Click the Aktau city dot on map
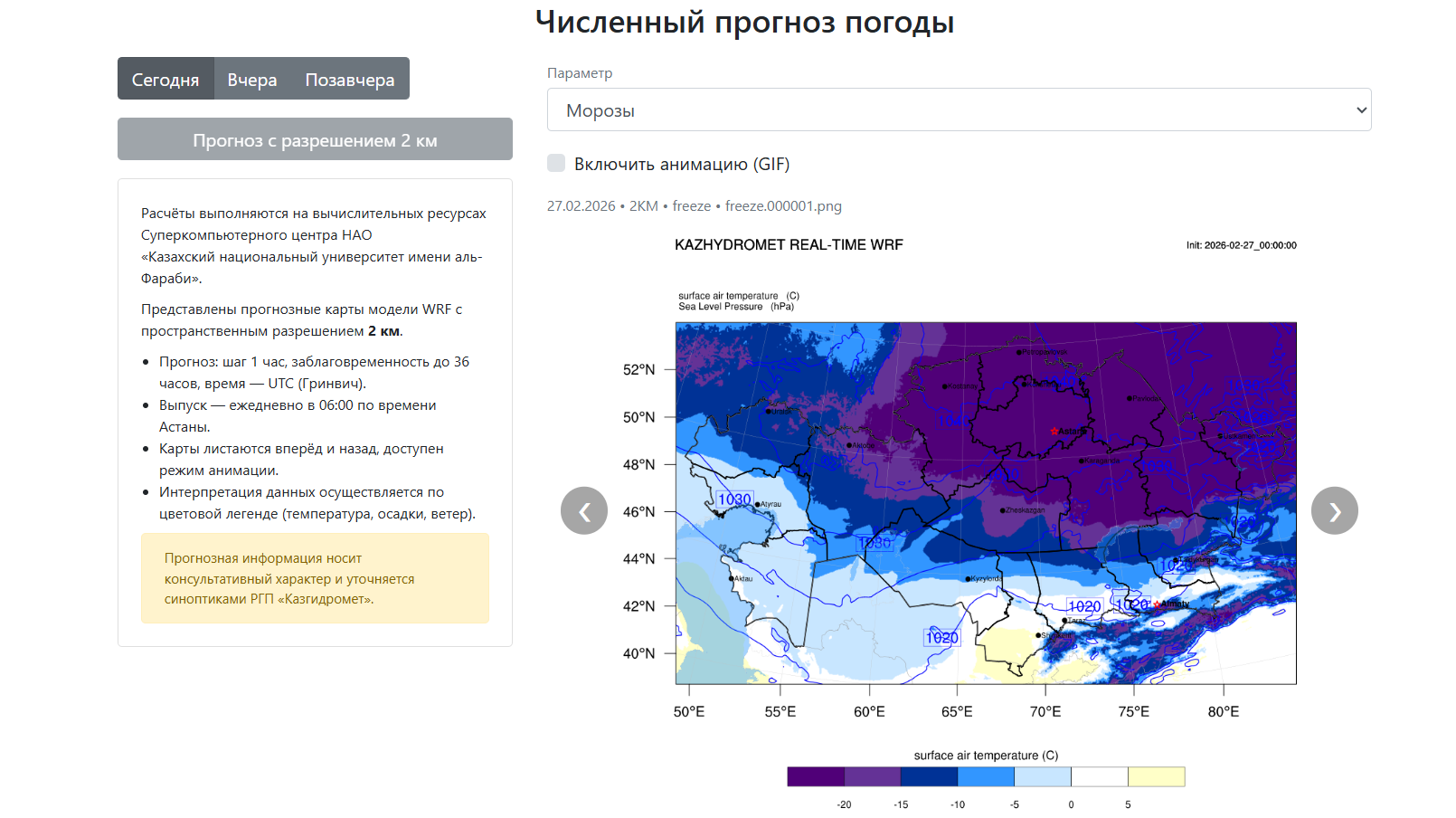The height and width of the screenshot is (818, 1456). pos(732,578)
